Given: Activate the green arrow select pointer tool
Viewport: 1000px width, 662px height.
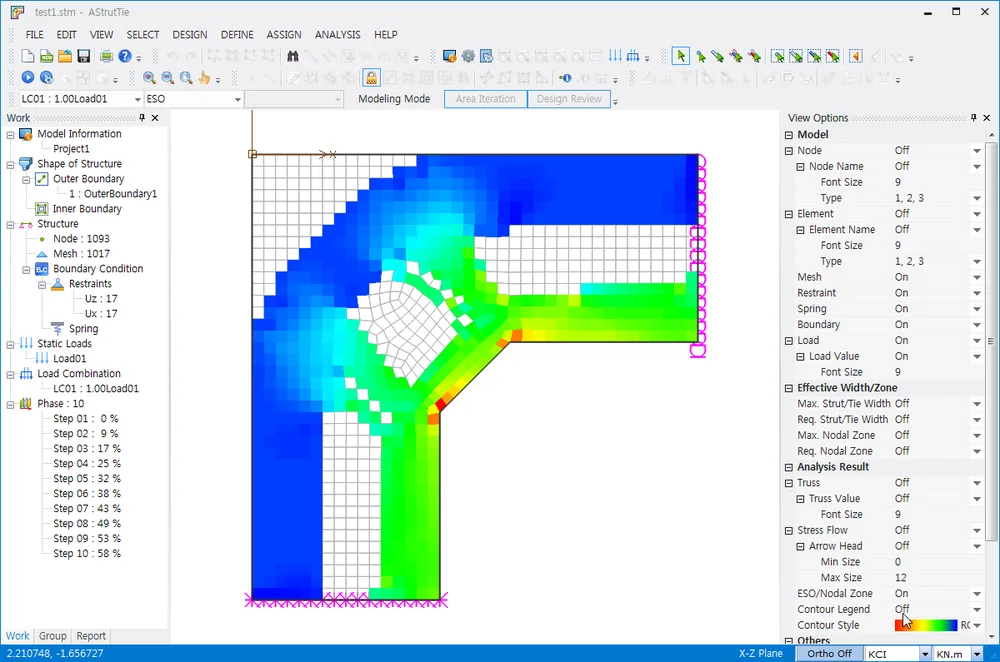Looking at the screenshot, I should pyautogui.click(x=680, y=57).
